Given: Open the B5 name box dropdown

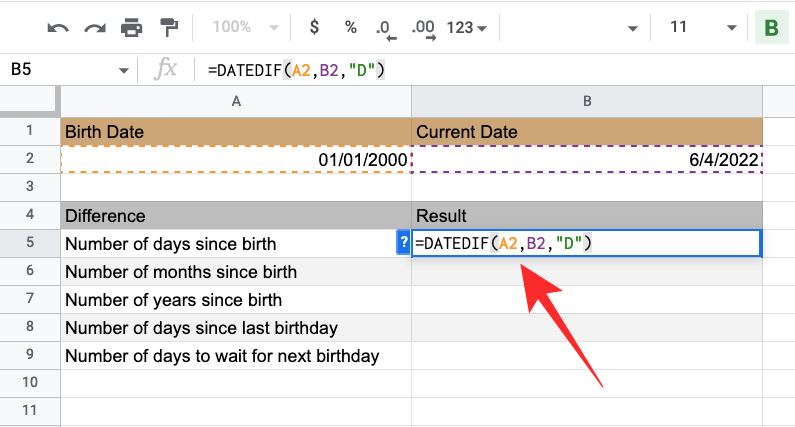Looking at the screenshot, I should pyautogui.click(x=124, y=70).
